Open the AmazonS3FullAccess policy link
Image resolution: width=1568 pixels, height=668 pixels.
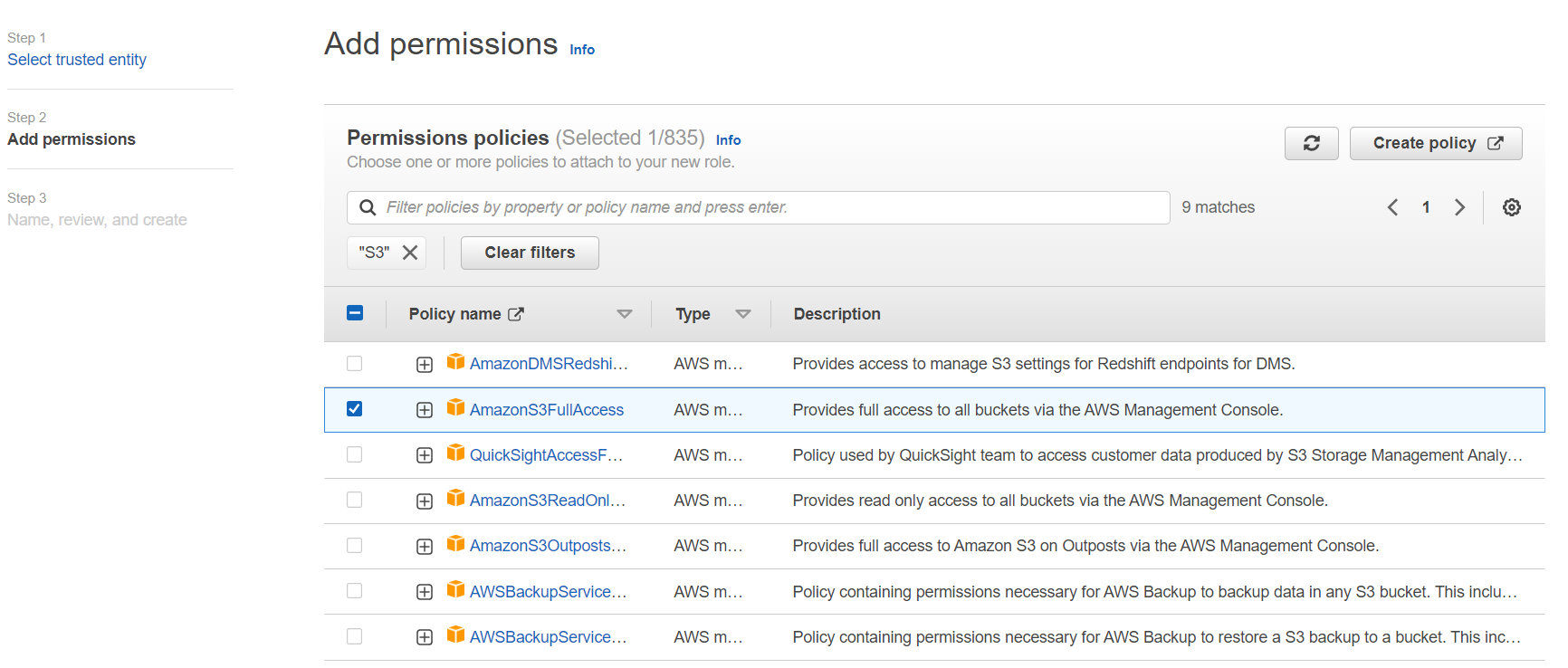[x=547, y=410]
